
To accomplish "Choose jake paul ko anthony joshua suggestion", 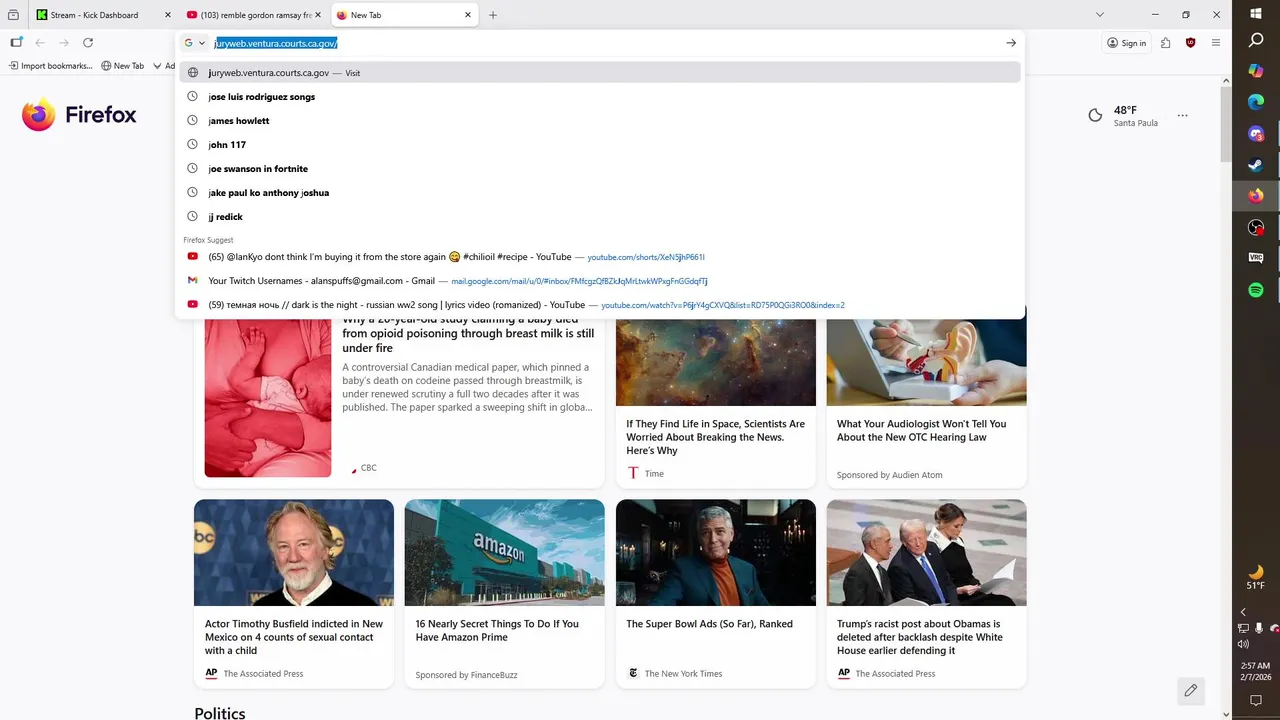I will [x=600, y=193].
